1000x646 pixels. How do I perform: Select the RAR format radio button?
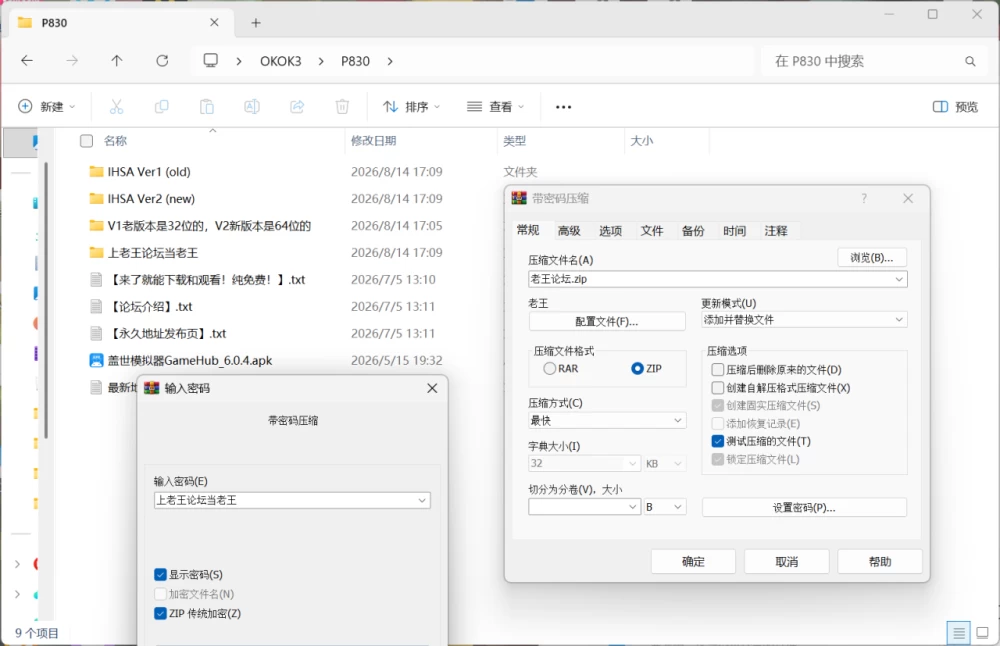549,369
